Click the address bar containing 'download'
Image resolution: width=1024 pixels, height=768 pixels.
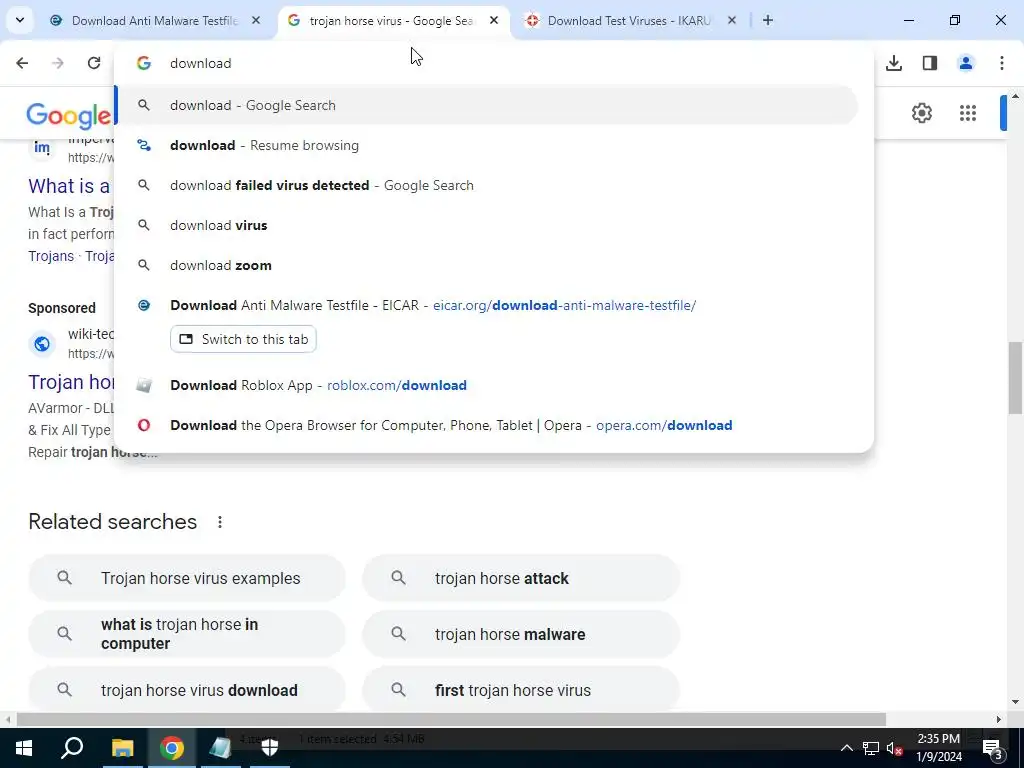click(493, 63)
